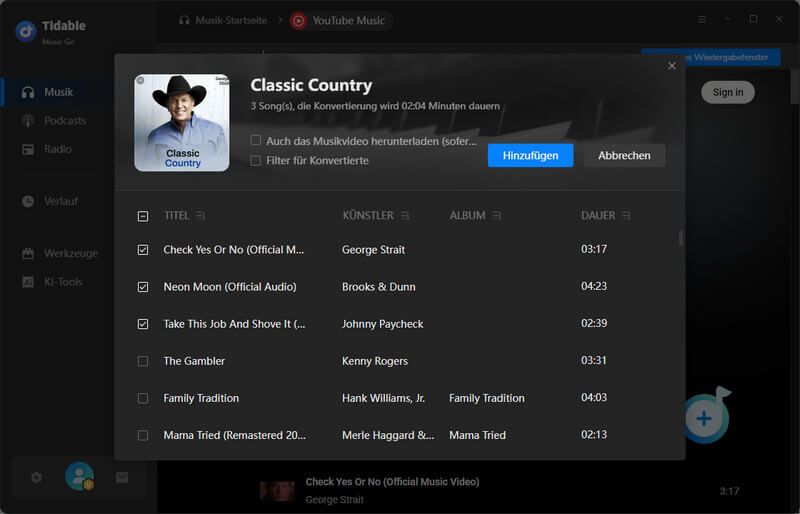
Task: Check Mama Tried song checkbox
Action: click(143, 435)
